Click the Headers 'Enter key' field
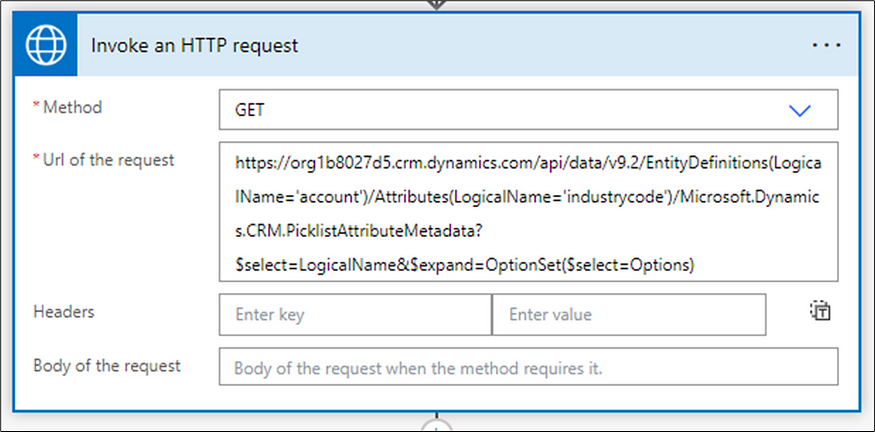 pyautogui.click(x=355, y=315)
